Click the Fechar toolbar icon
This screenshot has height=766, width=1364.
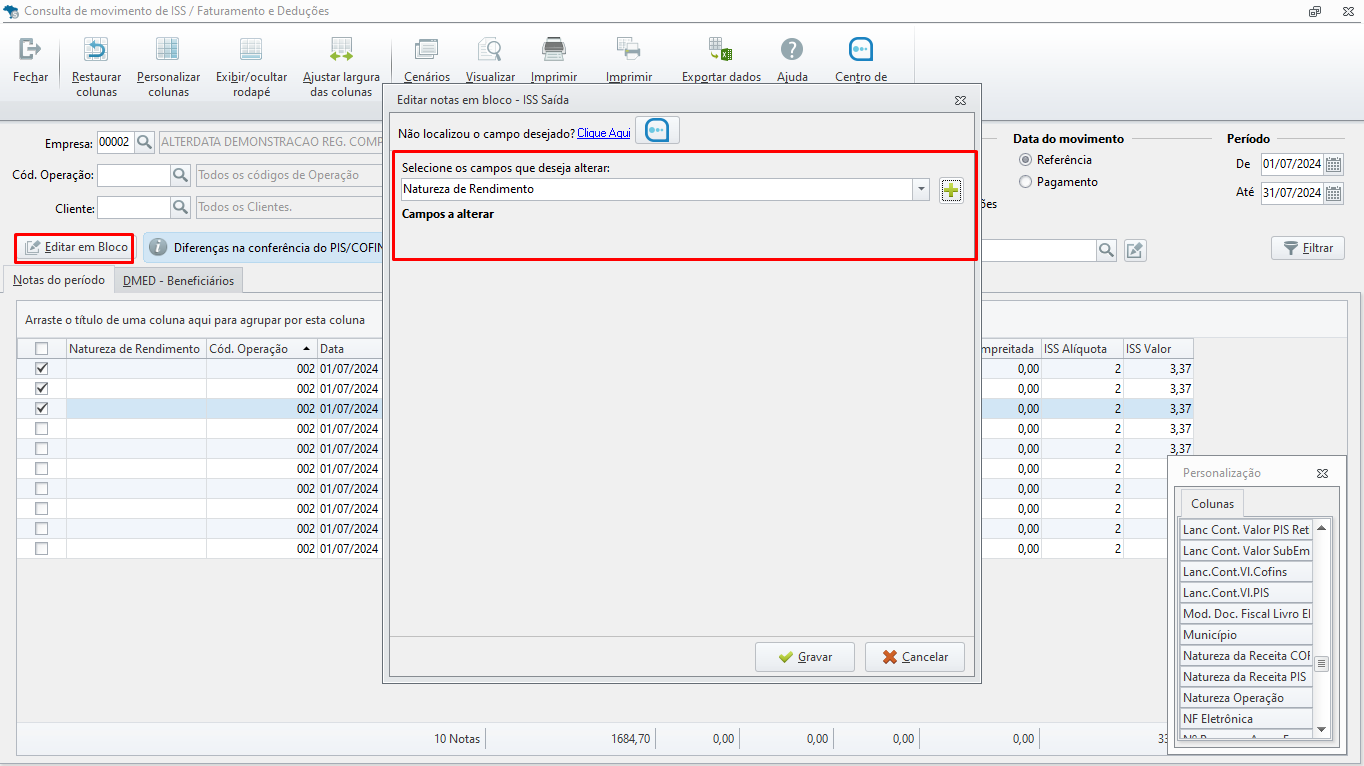pyautogui.click(x=30, y=49)
